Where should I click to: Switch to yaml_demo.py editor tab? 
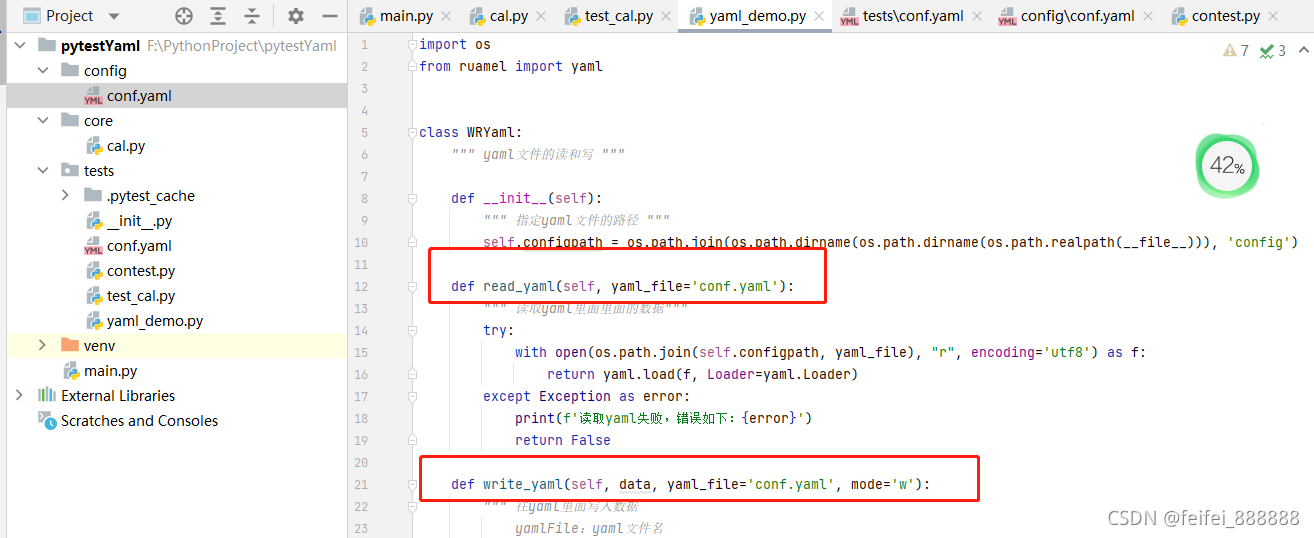pos(756,16)
